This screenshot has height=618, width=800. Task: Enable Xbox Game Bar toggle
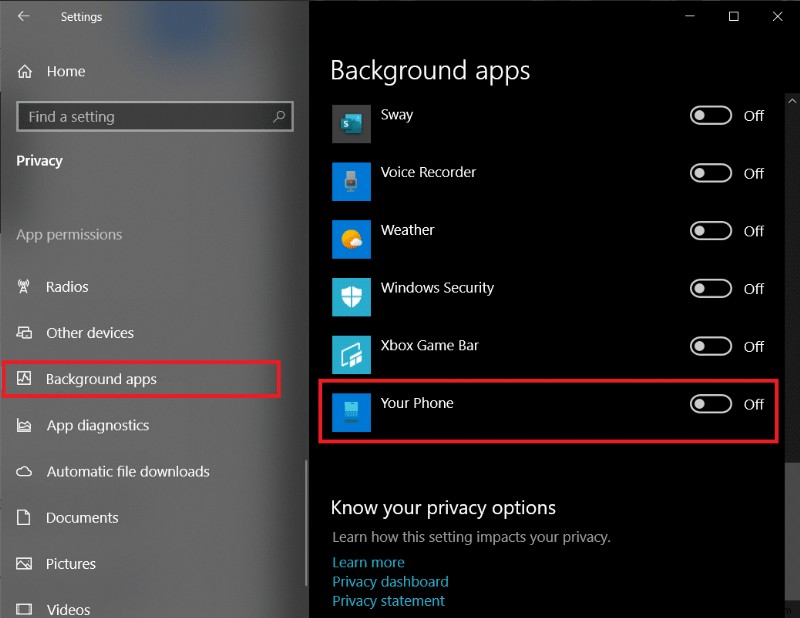711,346
